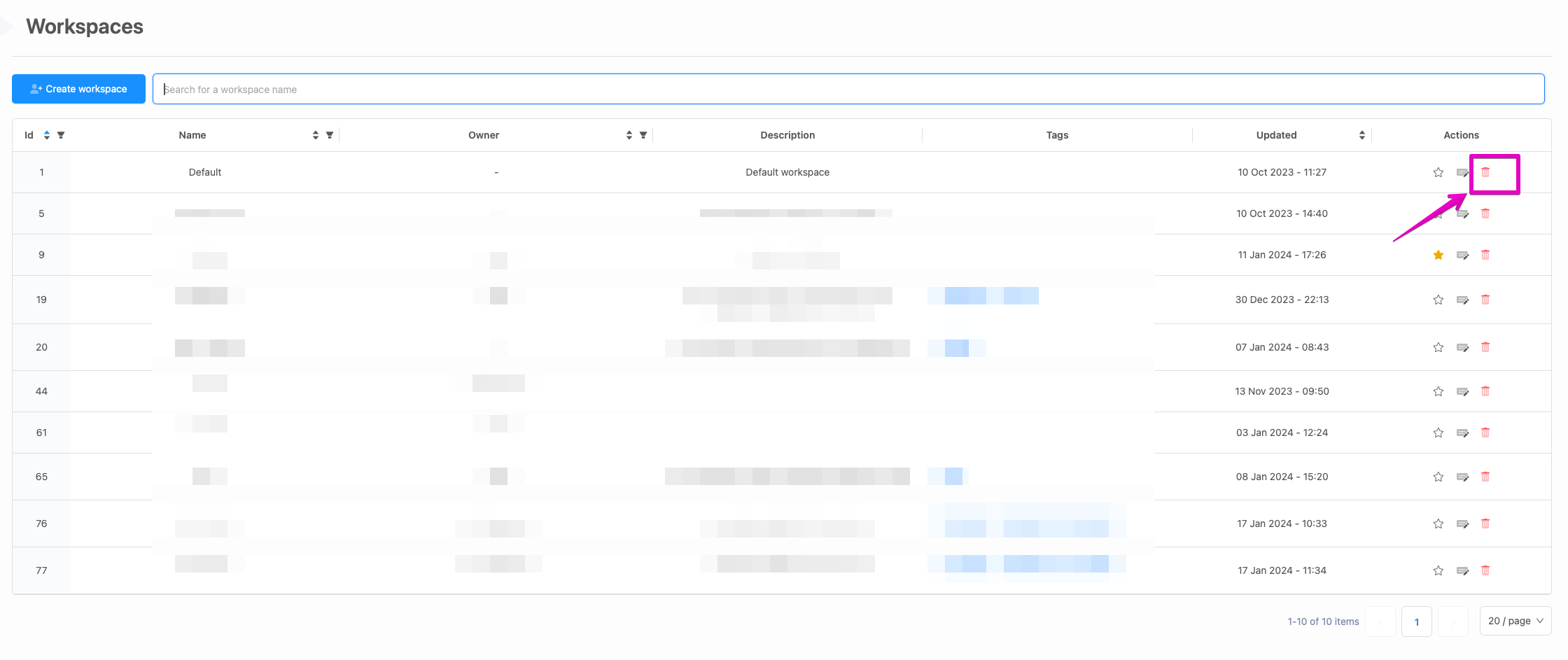Favorite workspace with Id 76
1568x660 pixels.
(1438, 524)
